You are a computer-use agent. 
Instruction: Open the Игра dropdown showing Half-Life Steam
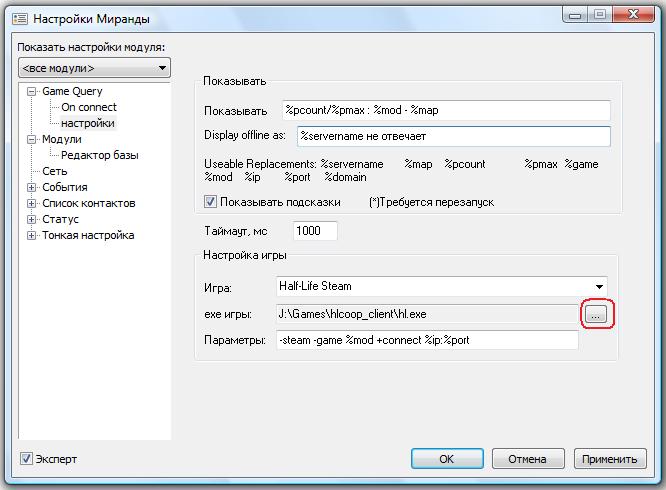pyautogui.click(x=442, y=286)
